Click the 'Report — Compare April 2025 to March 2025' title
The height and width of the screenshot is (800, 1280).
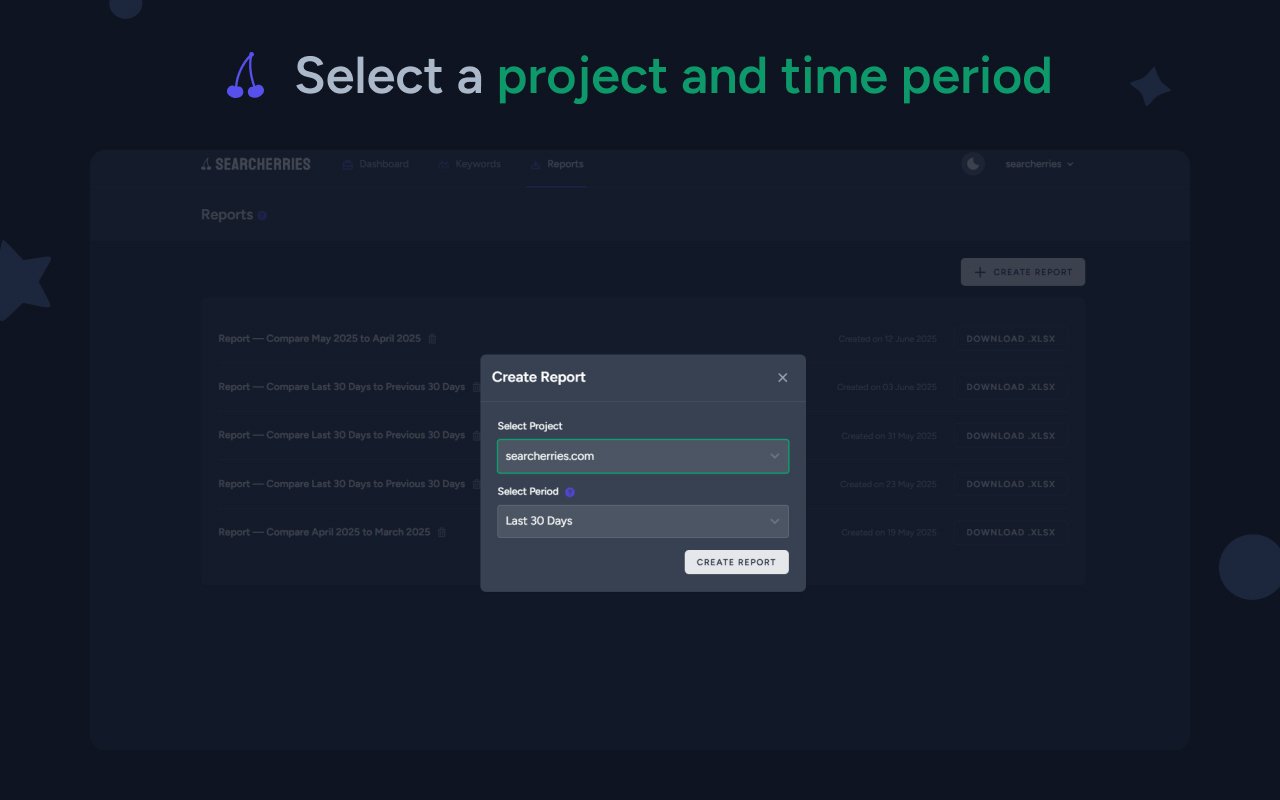(324, 532)
